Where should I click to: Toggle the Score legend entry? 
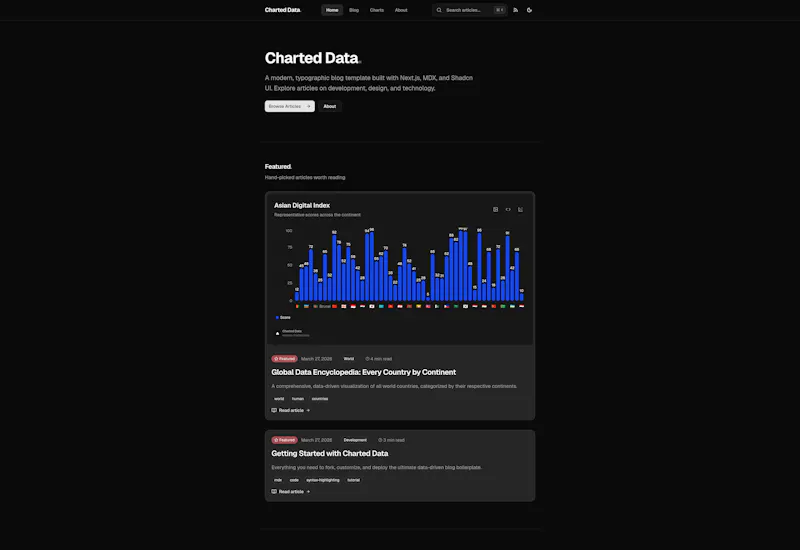pos(283,317)
